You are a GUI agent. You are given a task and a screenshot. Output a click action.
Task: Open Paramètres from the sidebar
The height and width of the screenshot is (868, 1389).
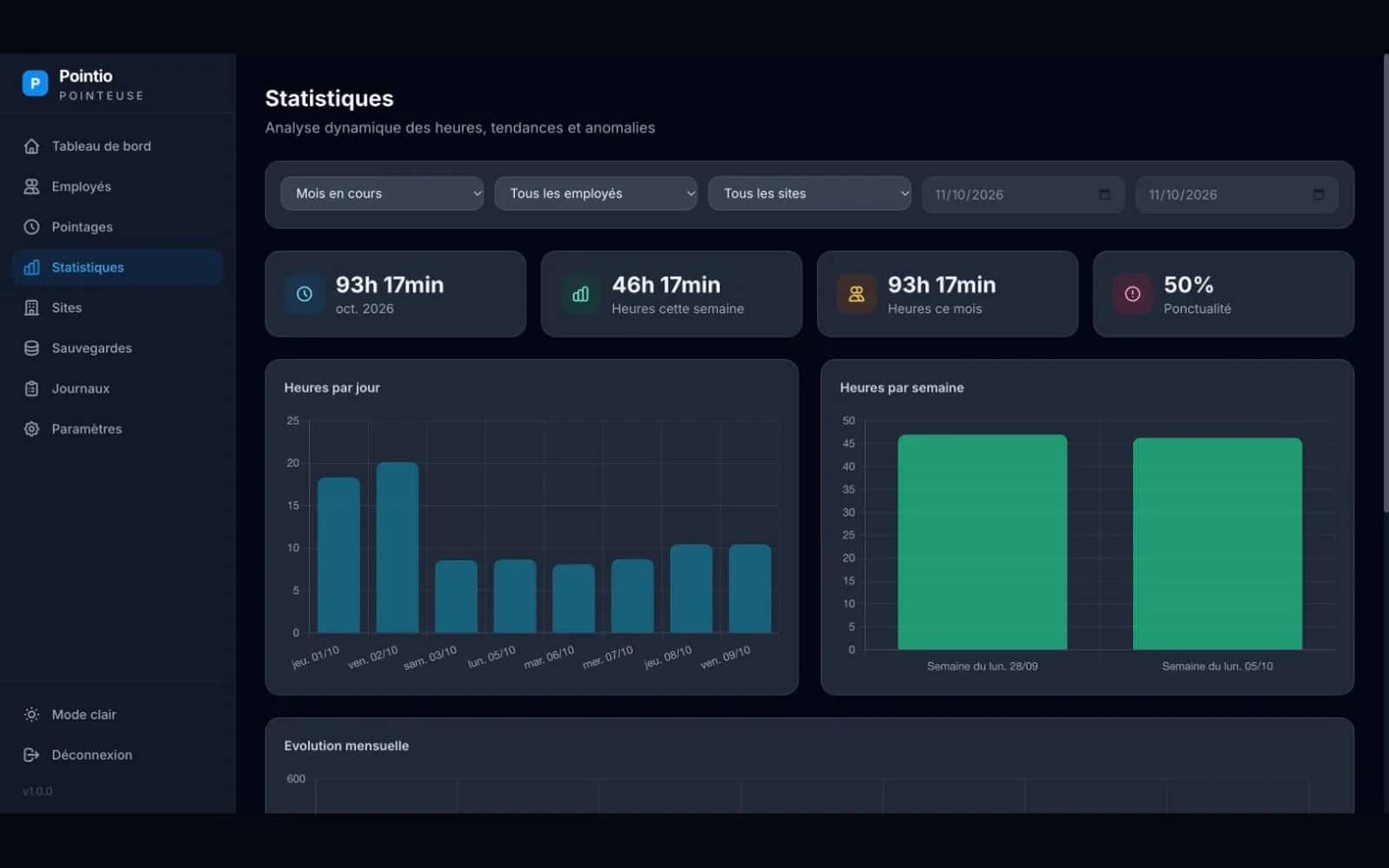coord(117,429)
